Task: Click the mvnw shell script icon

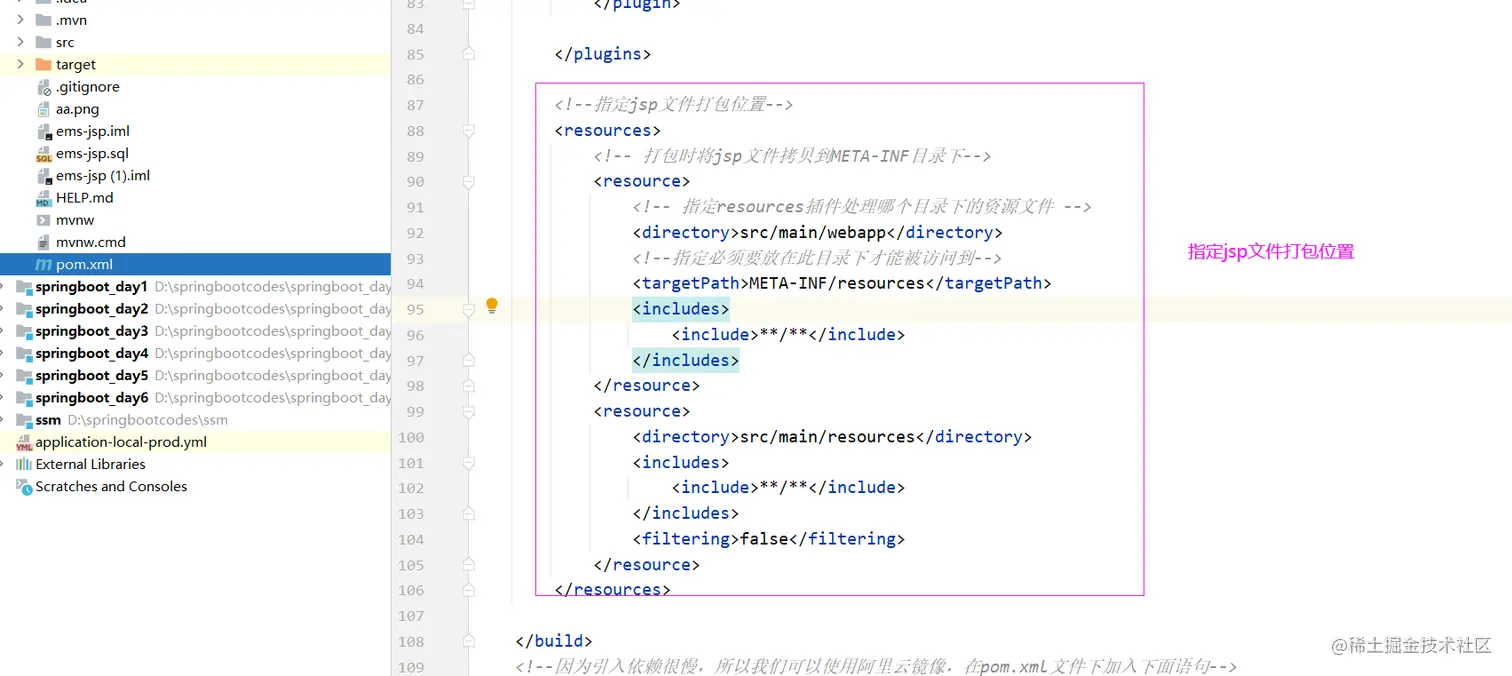Action: [43, 220]
